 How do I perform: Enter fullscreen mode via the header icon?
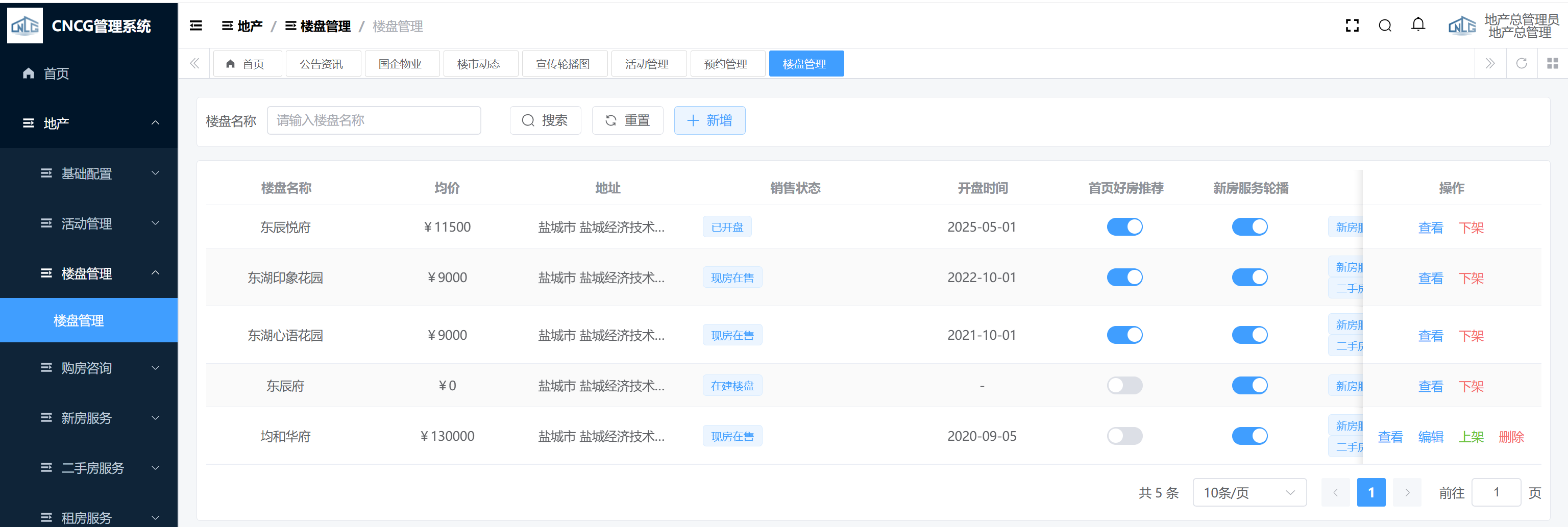(x=1352, y=26)
